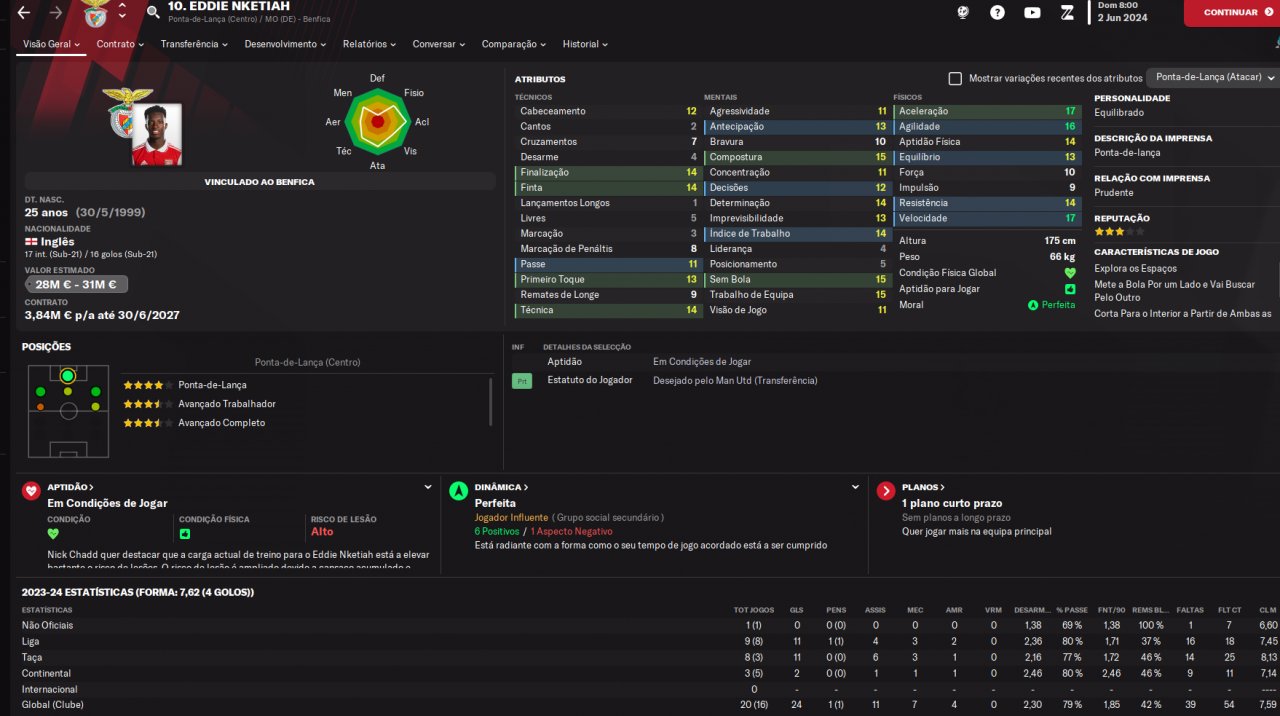
Task: Open the Conversar dropdown tab
Action: pos(439,44)
